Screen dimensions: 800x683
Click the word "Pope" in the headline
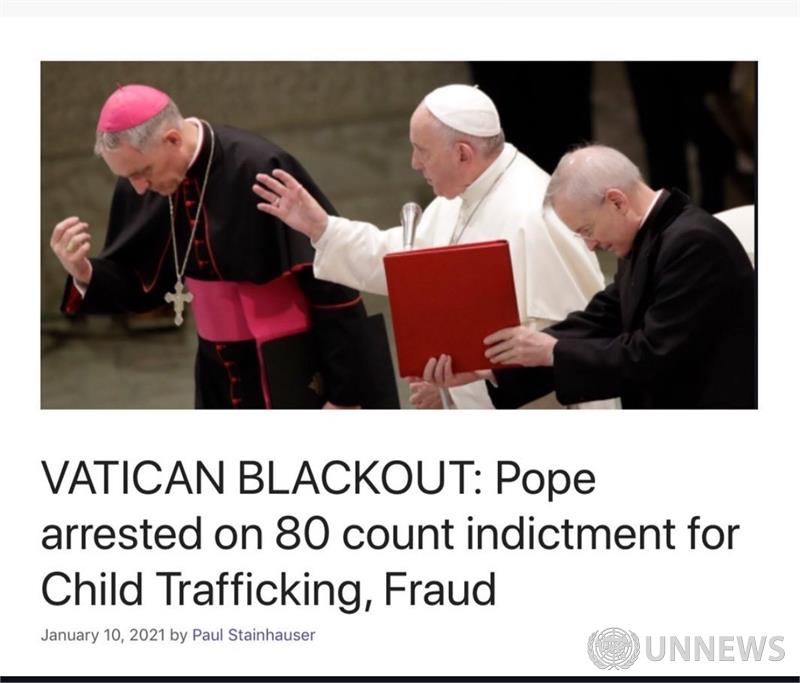click(545, 480)
